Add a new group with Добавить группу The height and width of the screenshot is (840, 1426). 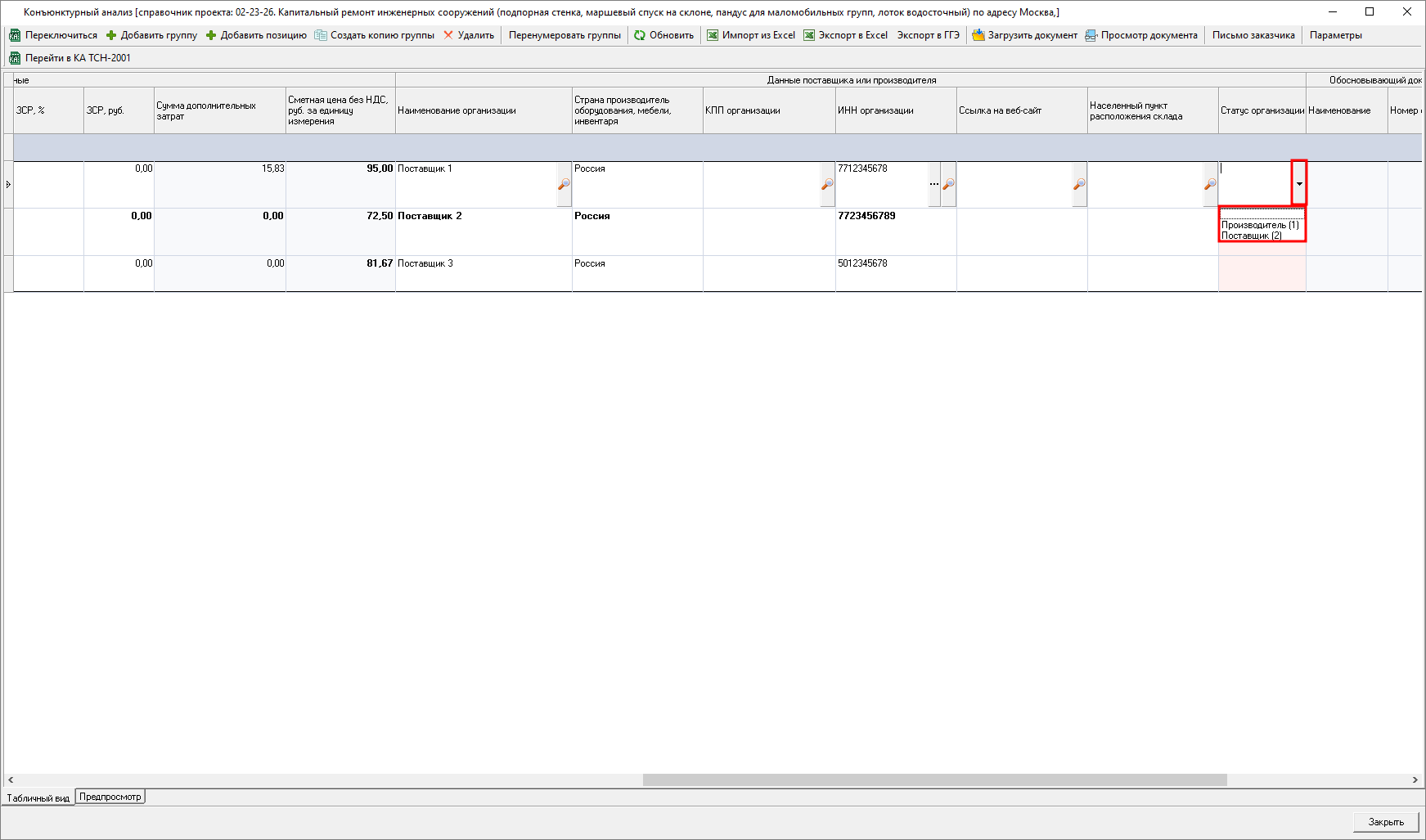[x=152, y=35]
